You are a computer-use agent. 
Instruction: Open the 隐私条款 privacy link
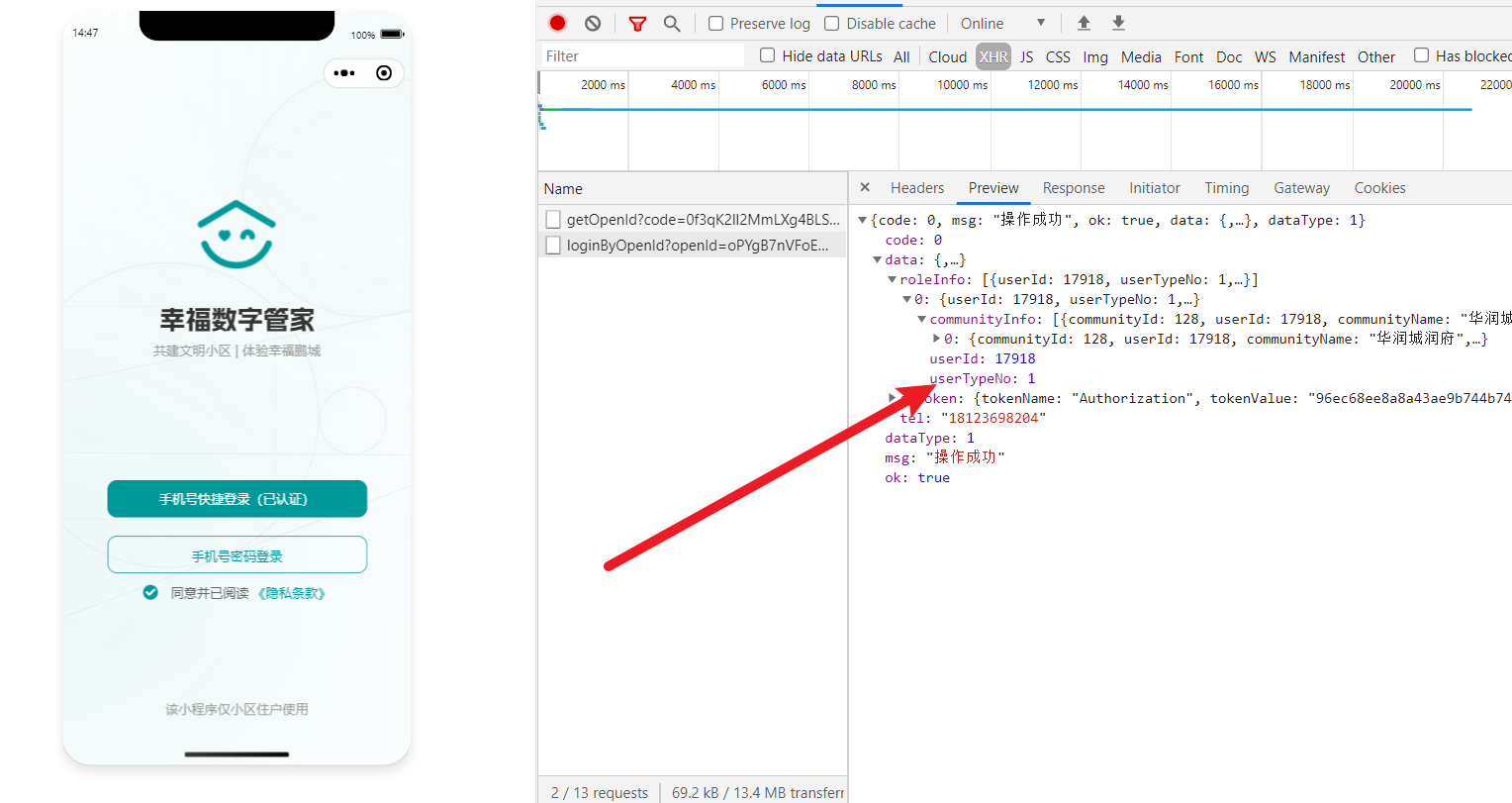click(291, 593)
